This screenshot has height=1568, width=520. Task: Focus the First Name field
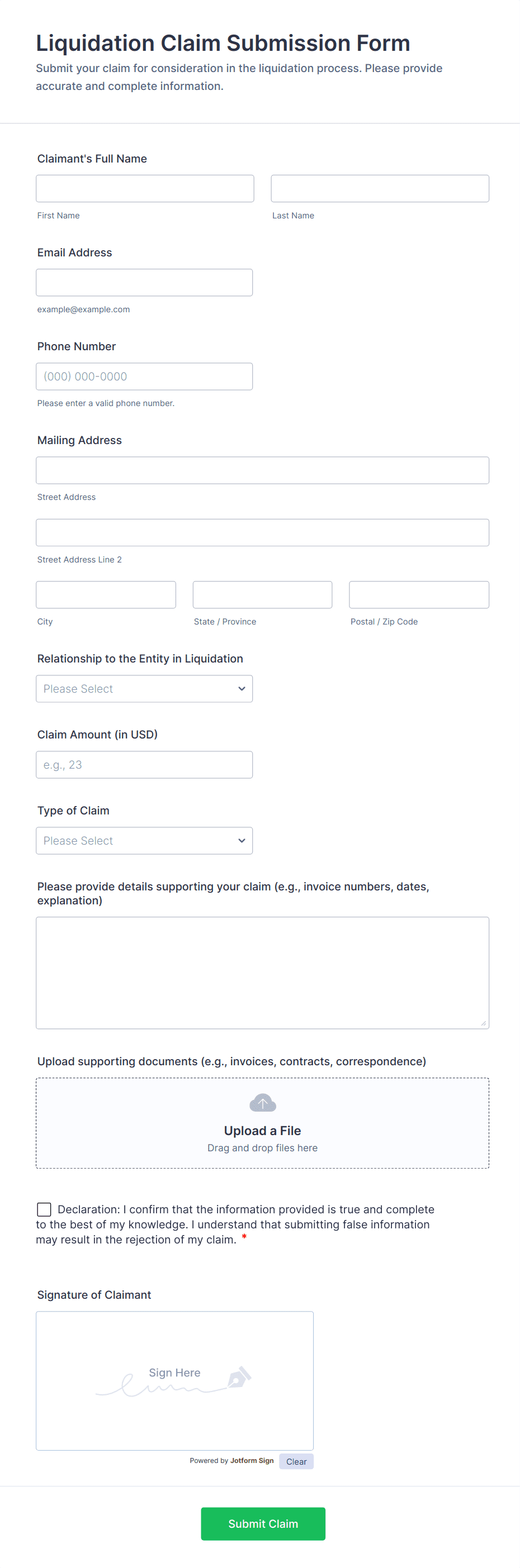145,189
